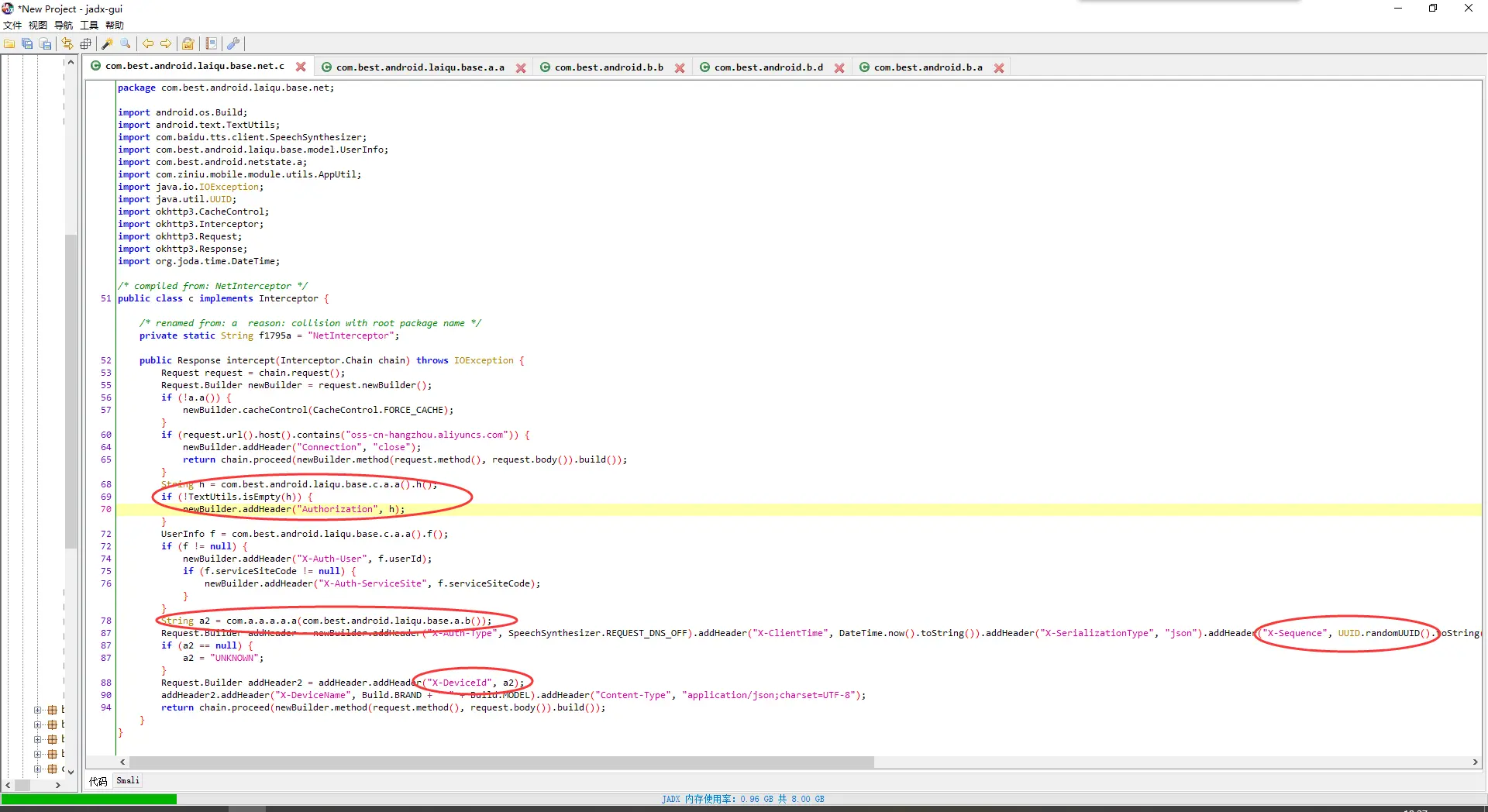This screenshot has height=812, width=1488.
Task: Close the com.best.android.laiqu.base.net.c tab
Action: point(301,67)
